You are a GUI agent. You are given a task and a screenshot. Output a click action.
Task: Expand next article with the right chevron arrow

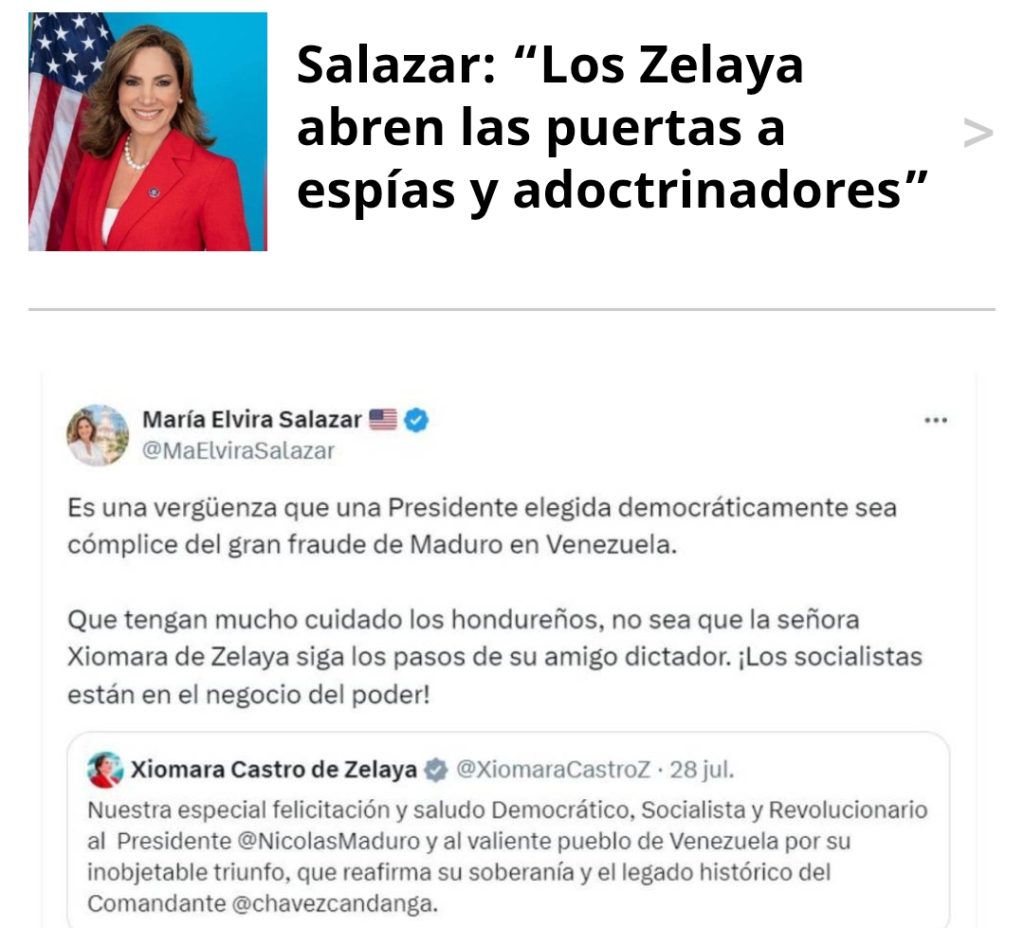978,133
